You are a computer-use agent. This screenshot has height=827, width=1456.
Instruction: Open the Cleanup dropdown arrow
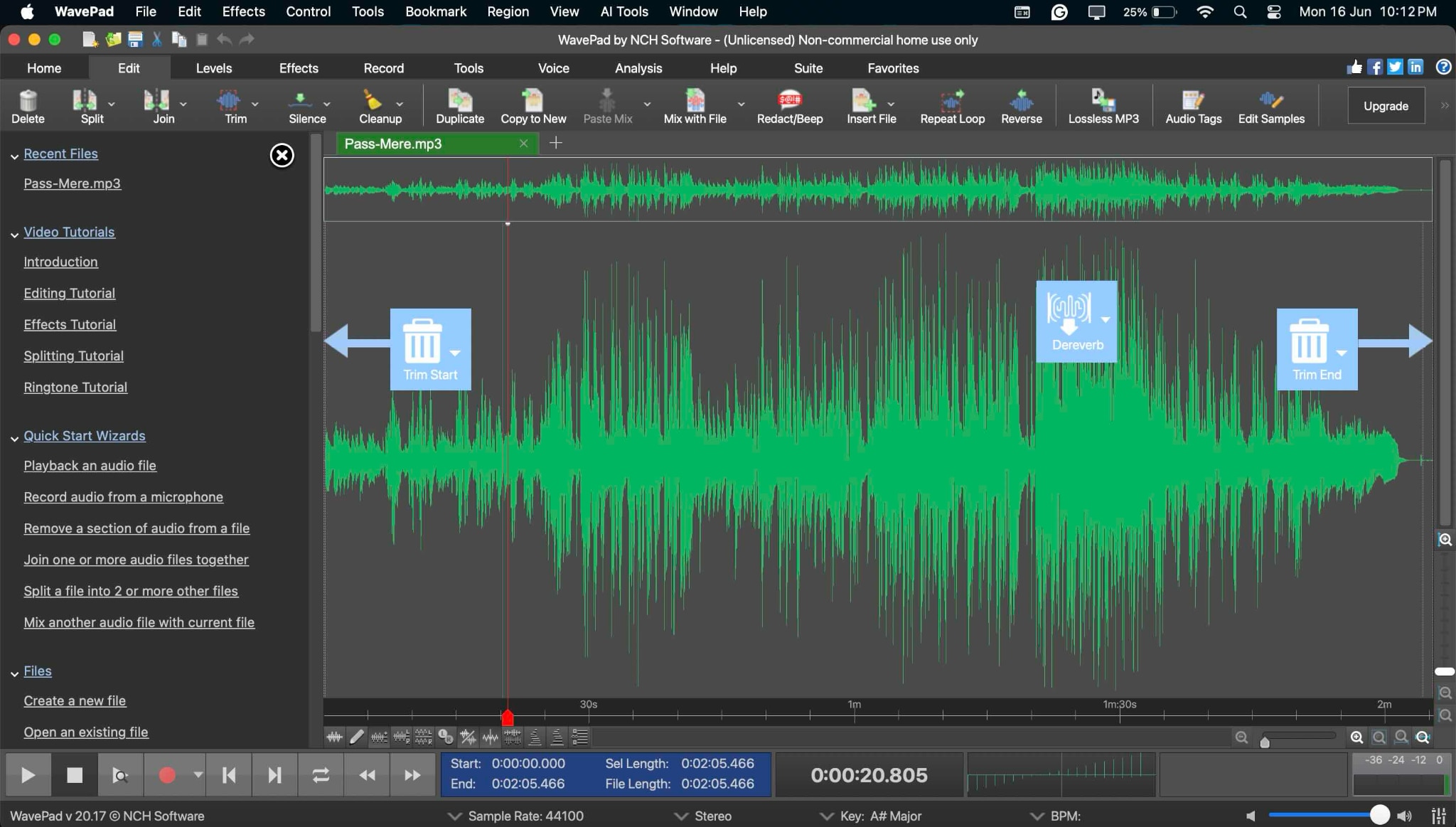[399, 104]
